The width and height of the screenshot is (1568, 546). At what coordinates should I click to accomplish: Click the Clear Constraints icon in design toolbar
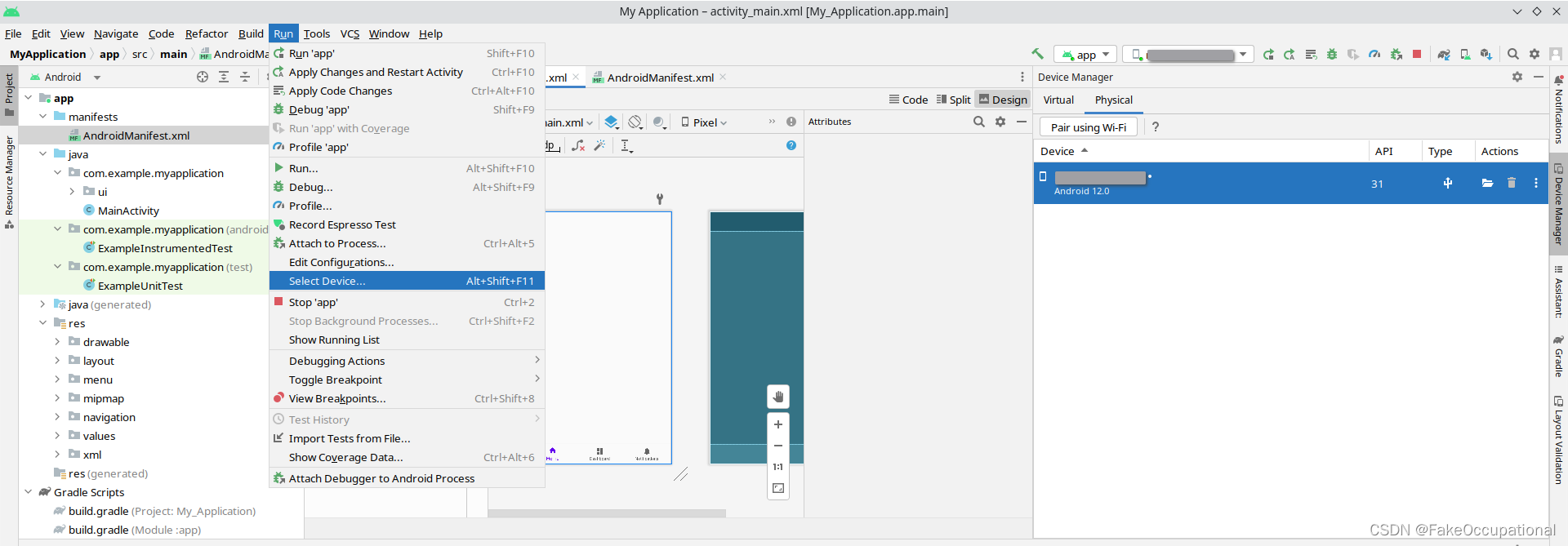point(578,145)
